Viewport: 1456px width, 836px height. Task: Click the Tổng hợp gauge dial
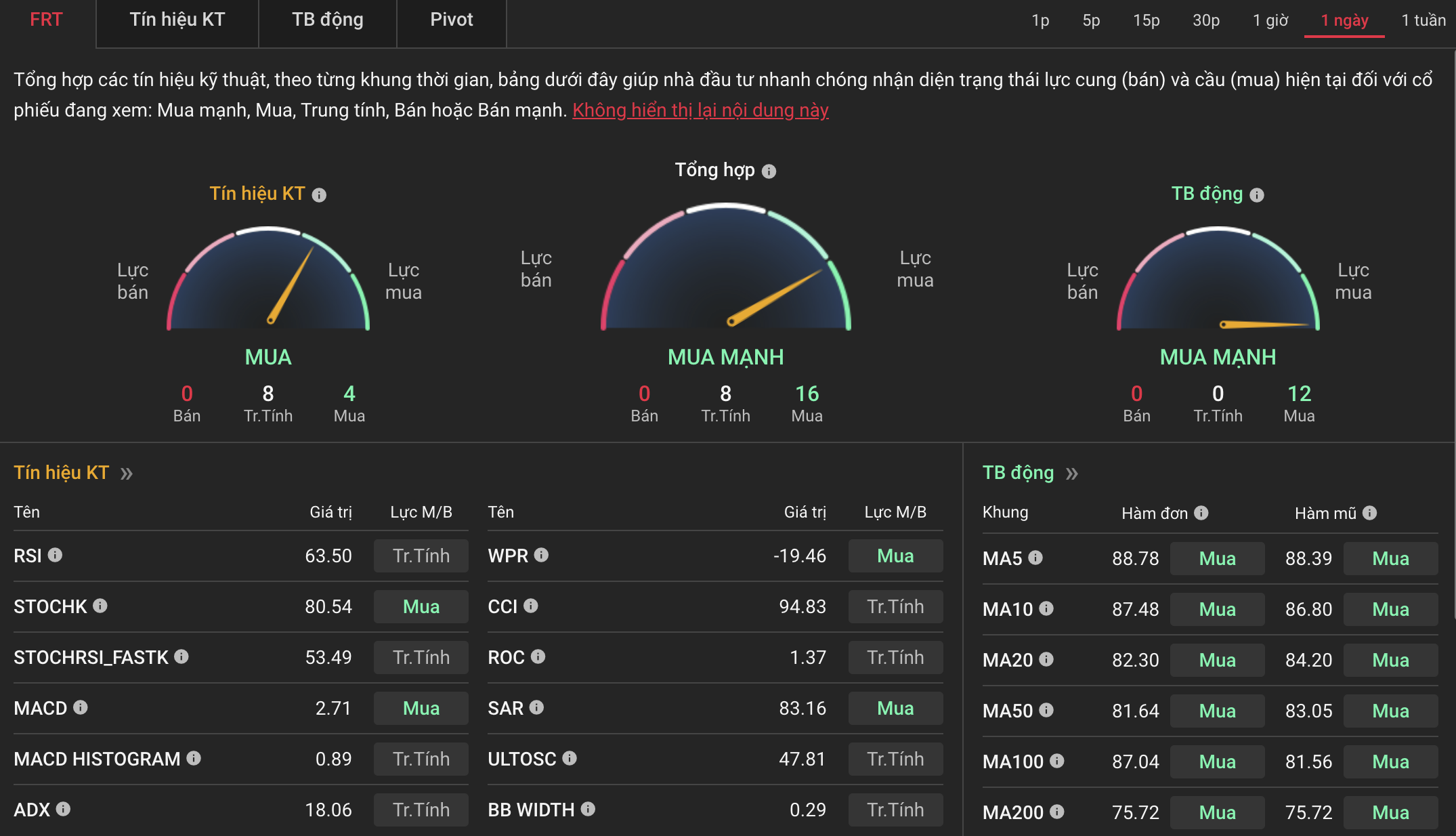(x=726, y=267)
